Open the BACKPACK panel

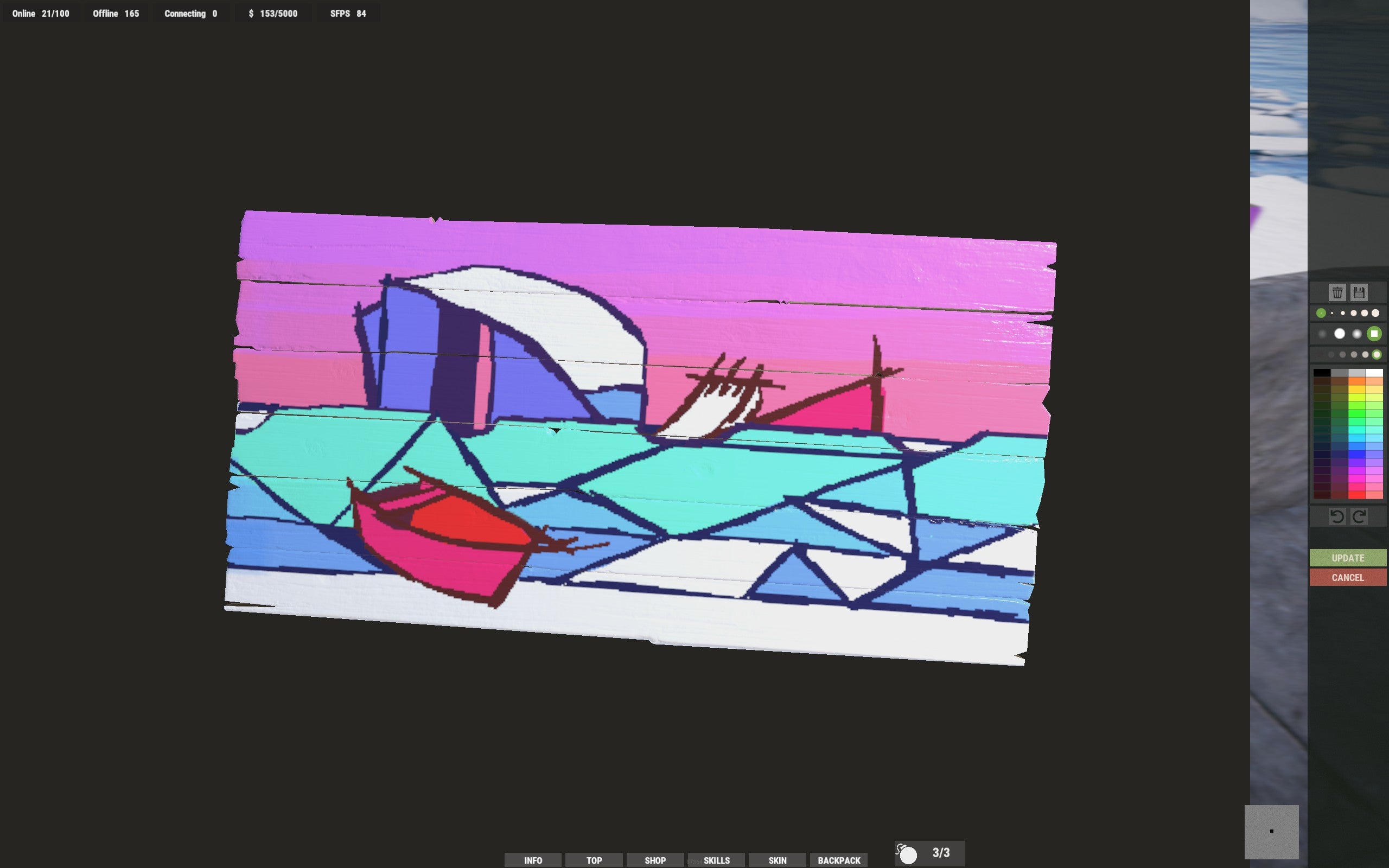click(x=839, y=860)
